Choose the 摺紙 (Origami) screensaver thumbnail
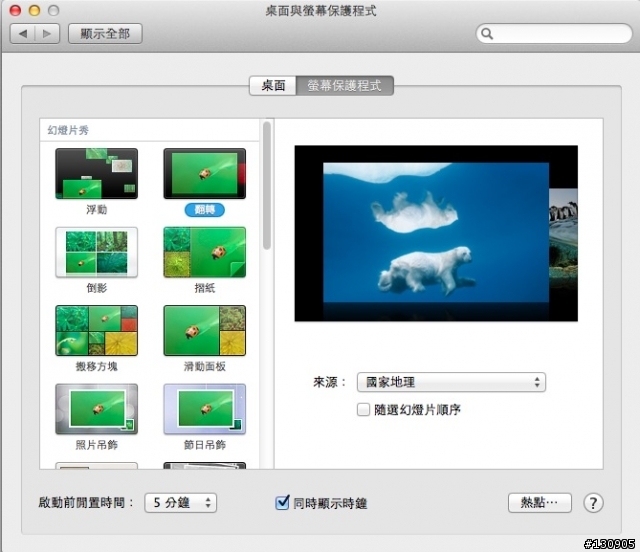This screenshot has width=640, height=552. [x=204, y=252]
